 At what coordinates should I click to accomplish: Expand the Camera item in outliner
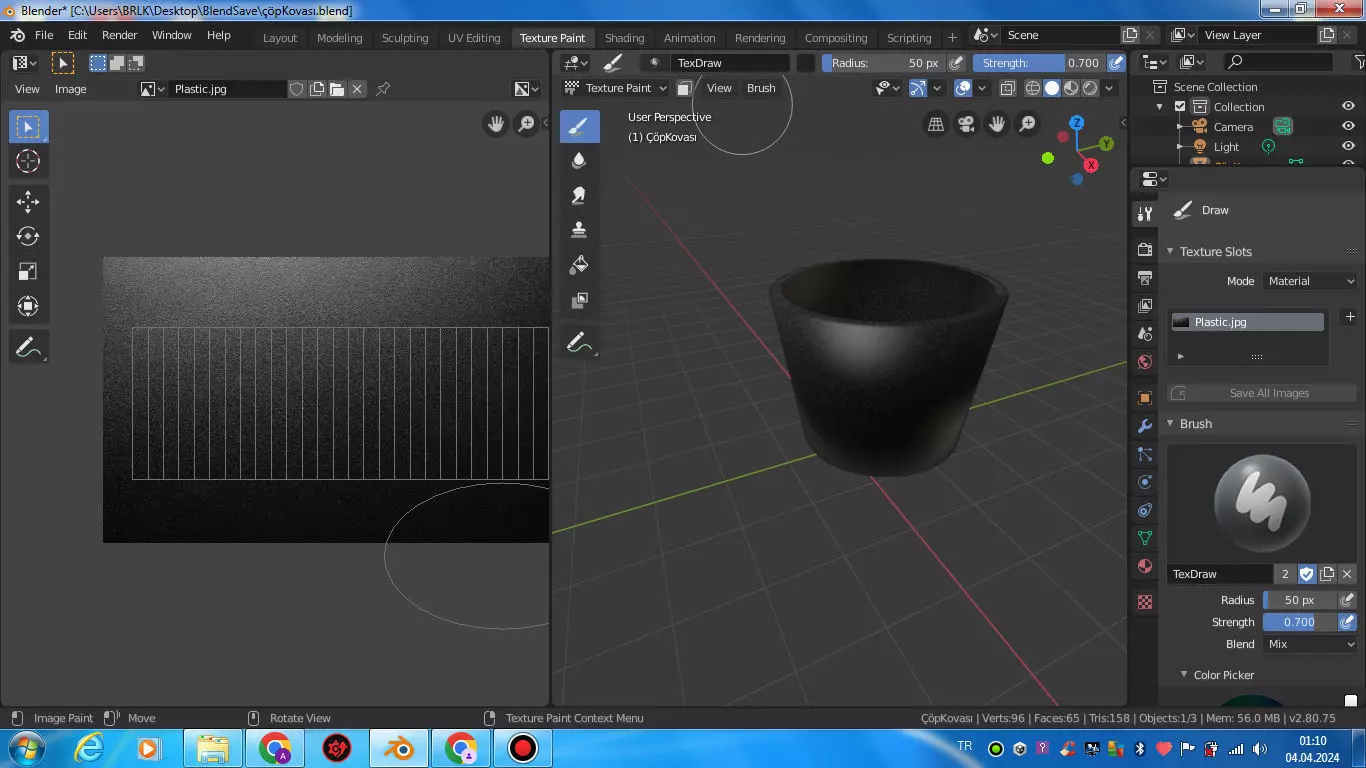pos(1179,127)
